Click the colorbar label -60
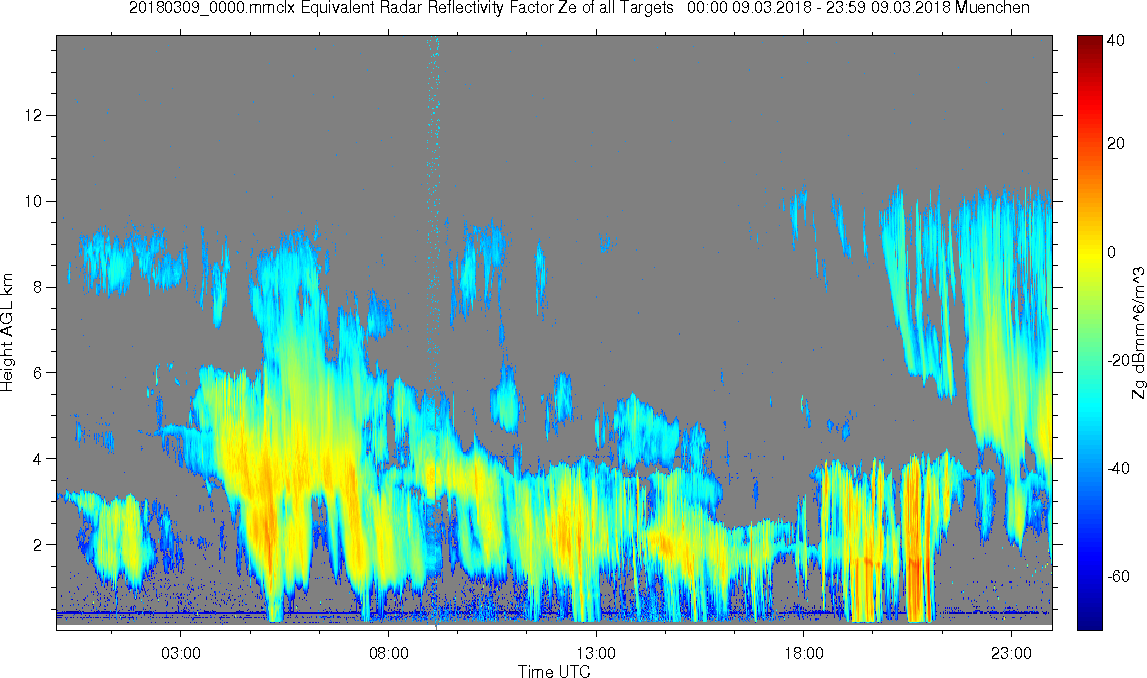Viewport: 1147px width, 678px height. (1118, 577)
